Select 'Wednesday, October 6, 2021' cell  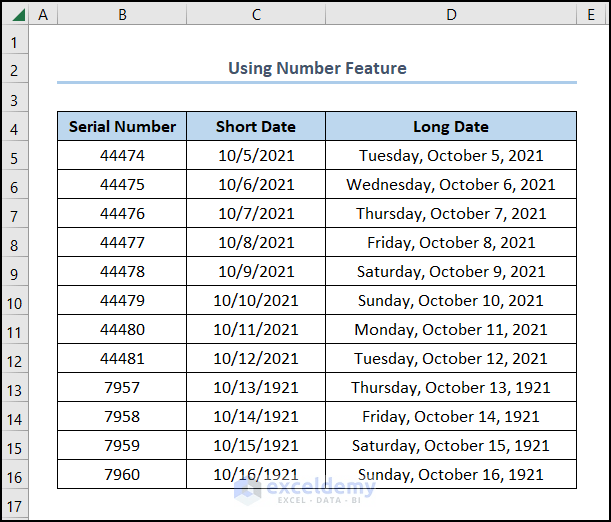coord(451,184)
